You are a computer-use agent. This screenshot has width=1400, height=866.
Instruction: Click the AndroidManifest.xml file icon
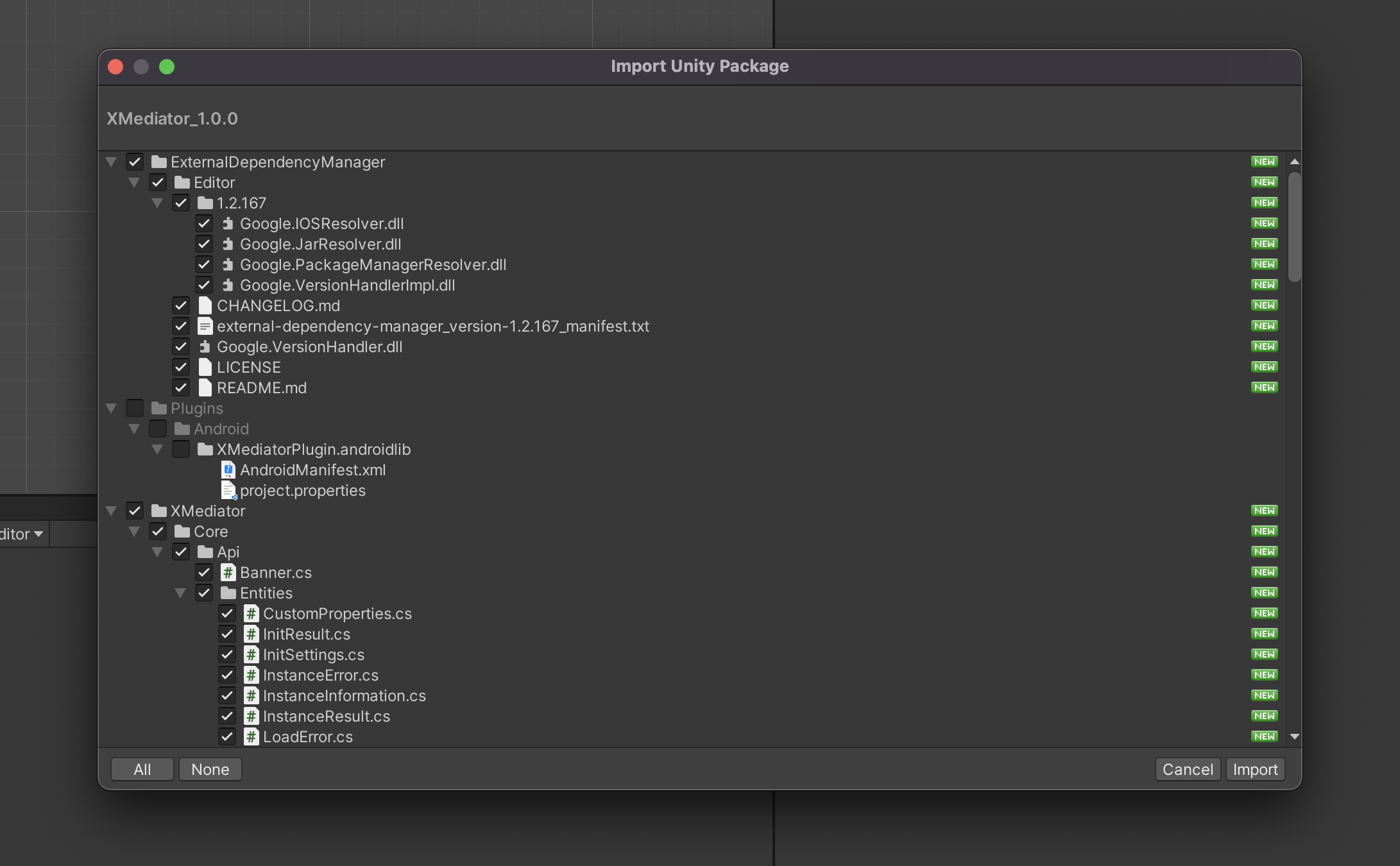228,470
